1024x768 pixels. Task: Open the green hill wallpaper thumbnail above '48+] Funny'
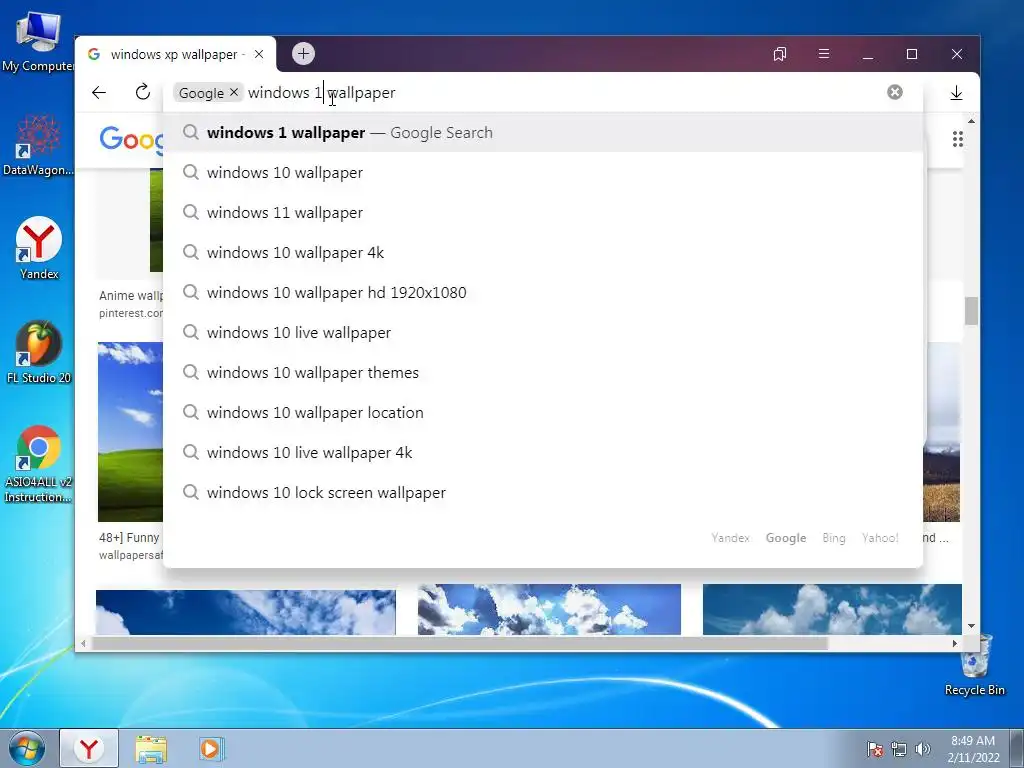[131, 432]
